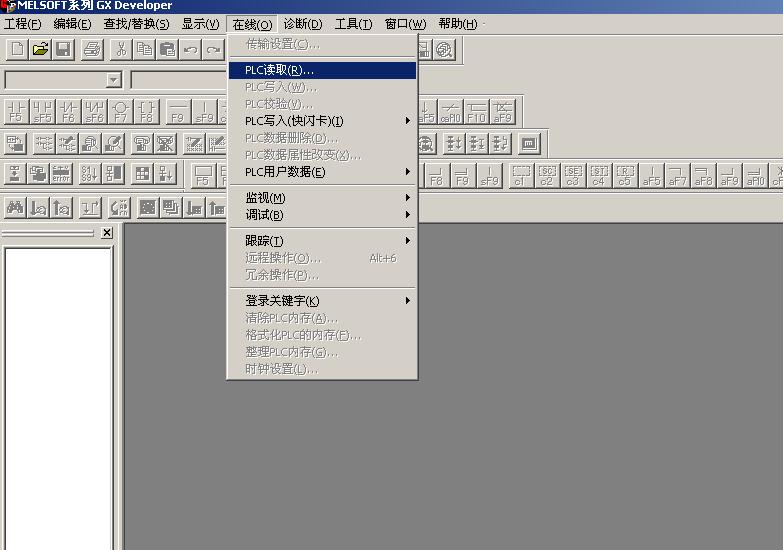Expand the 登录关键字(K) submenu

[322, 301]
